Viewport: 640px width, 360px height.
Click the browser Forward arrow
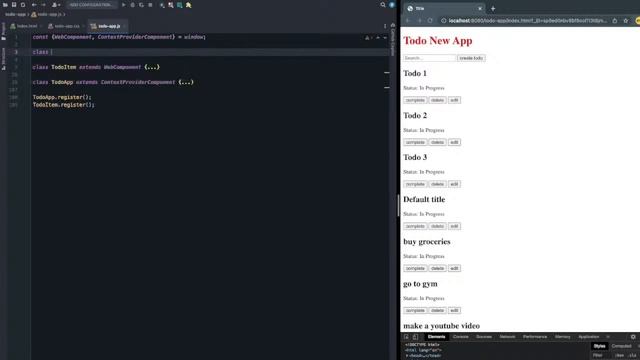[419, 20]
